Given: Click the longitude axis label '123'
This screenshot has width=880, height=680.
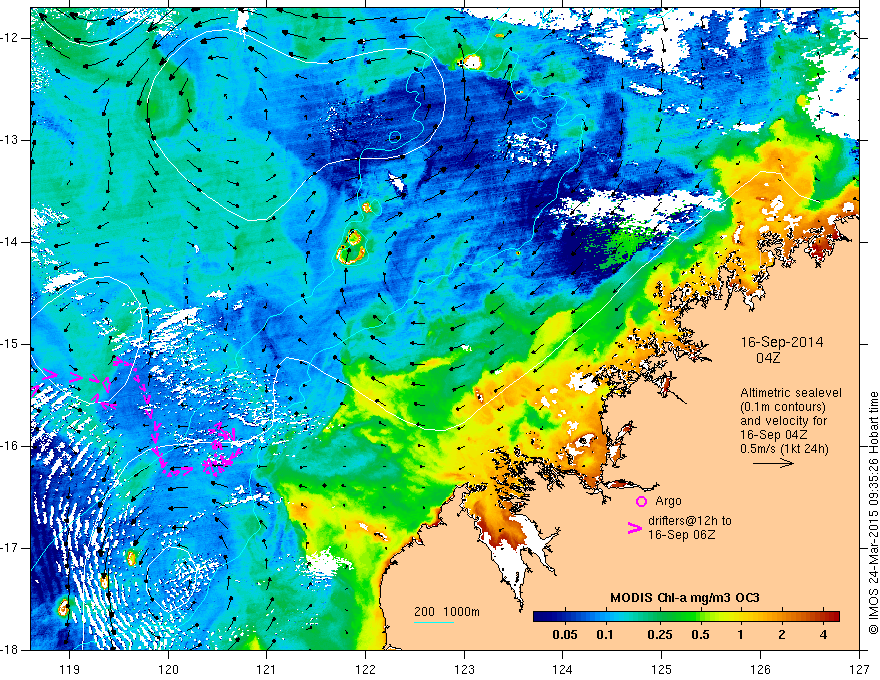Looking at the screenshot, I should pos(464,669).
